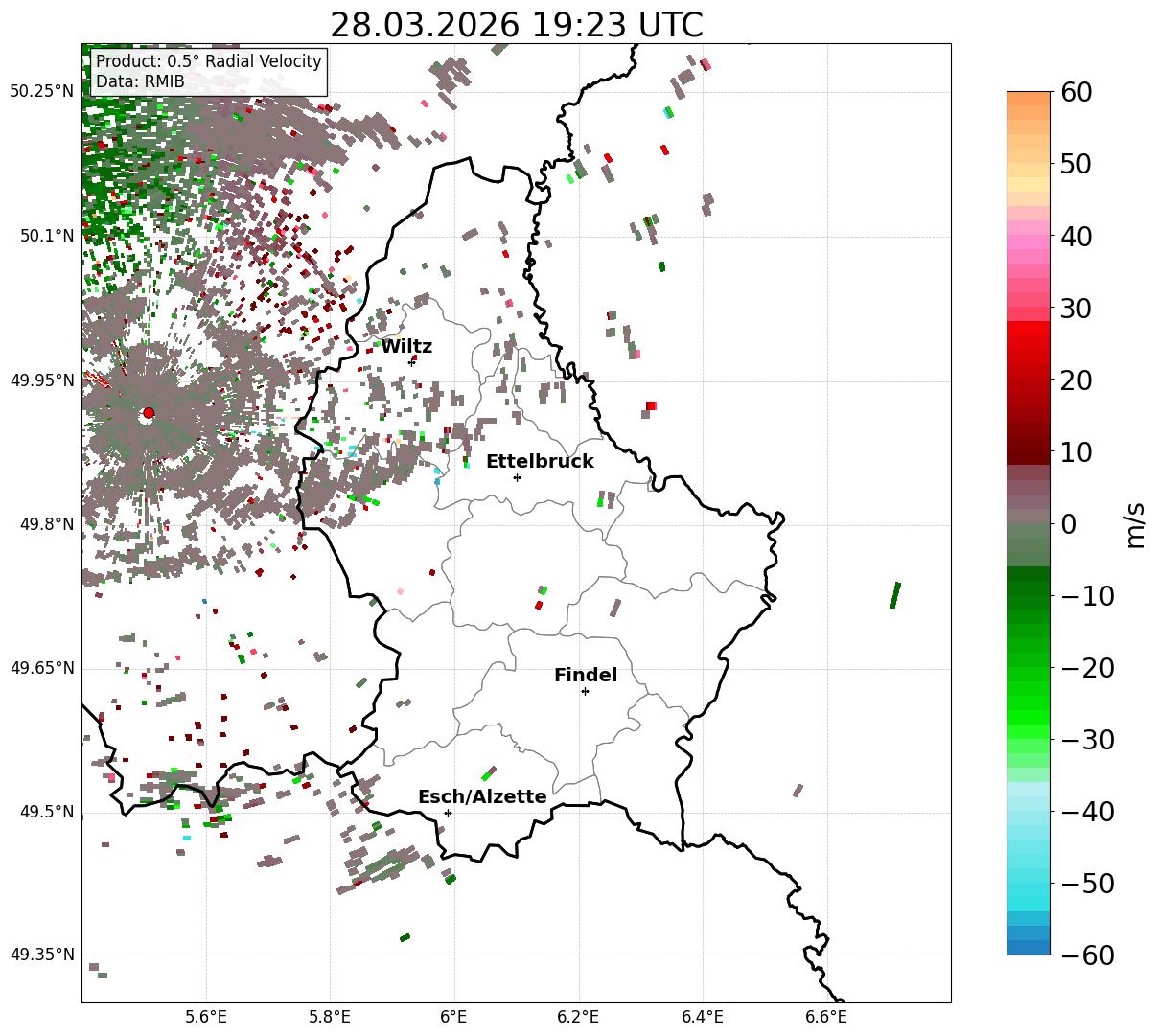The height and width of the screenshot is (1036, 1157).
Task: Click the colorbar −60 tick label
Action: [1087, 955]
